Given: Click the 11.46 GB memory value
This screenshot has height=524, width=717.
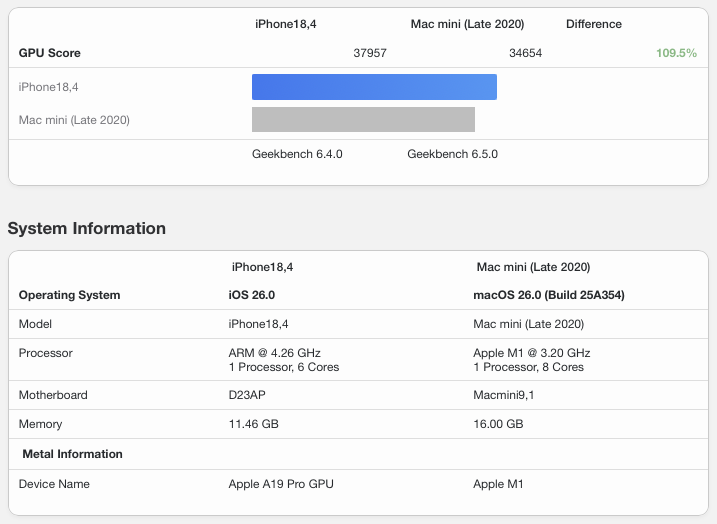Looking at the screenshot, I should tap(254, 424).
